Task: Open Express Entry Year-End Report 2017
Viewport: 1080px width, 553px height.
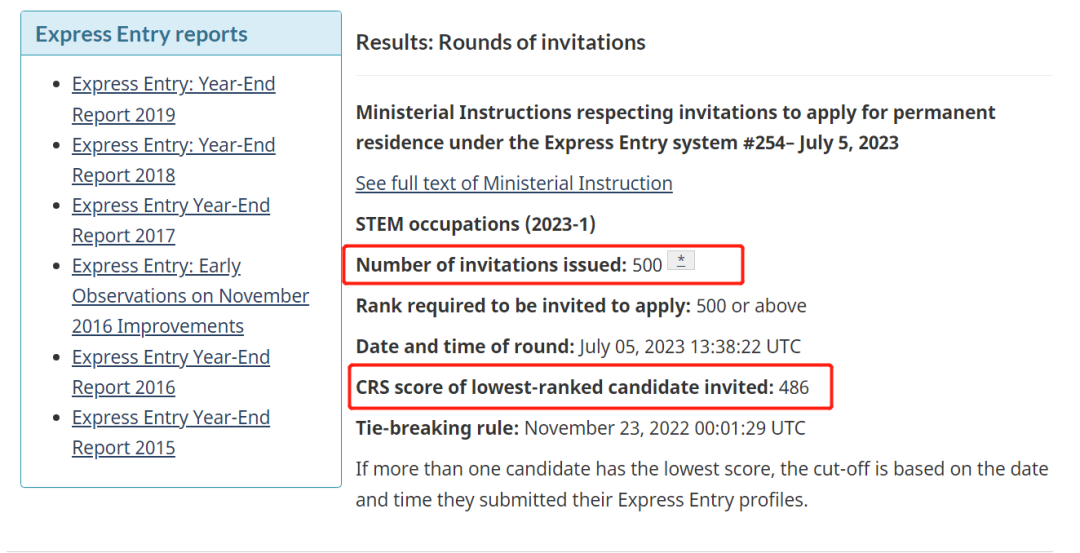Action: pyautogui.click(x=170, y=220)
